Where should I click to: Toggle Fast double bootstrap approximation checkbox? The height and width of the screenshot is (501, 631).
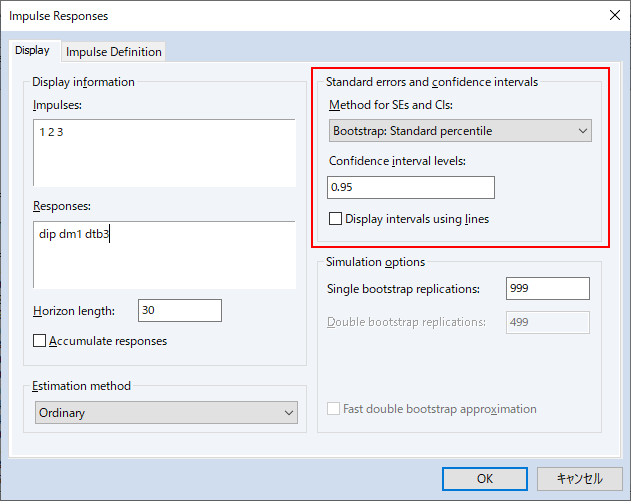pos(333,409)
